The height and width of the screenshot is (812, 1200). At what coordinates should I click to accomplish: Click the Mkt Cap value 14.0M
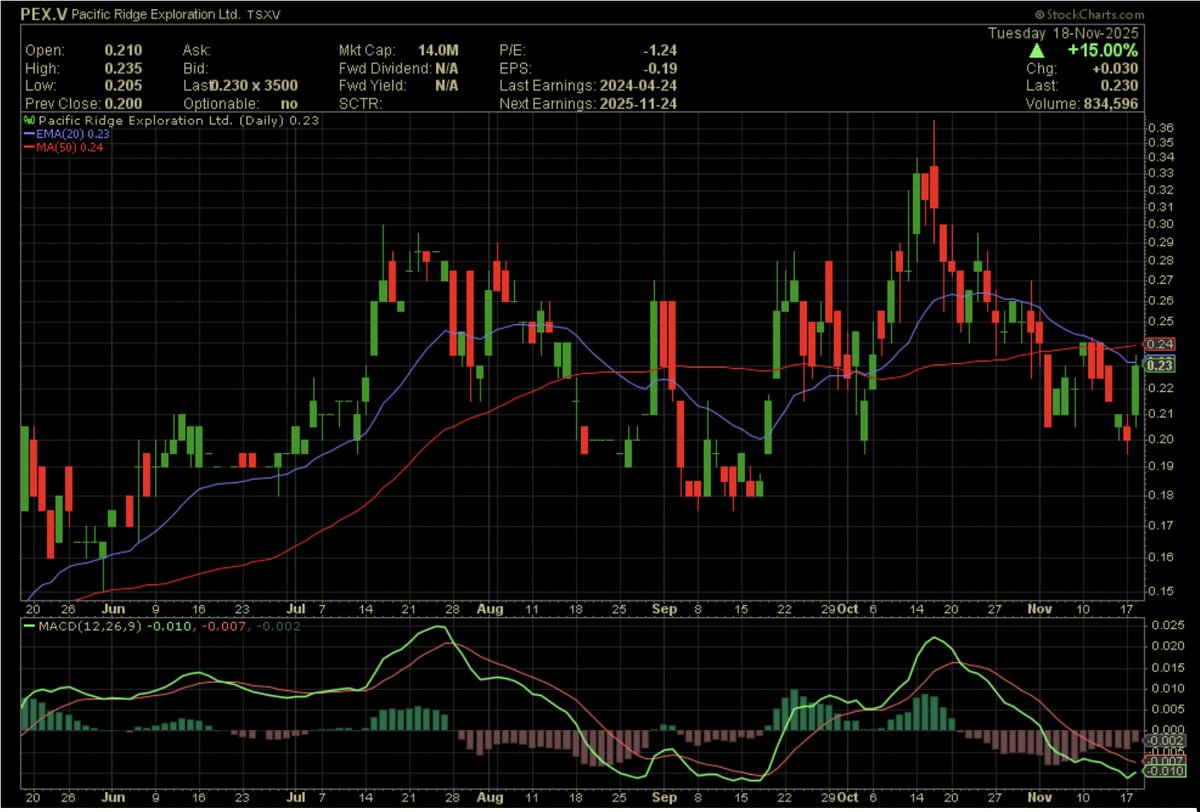pyautogui.click(x=439, y=50)
